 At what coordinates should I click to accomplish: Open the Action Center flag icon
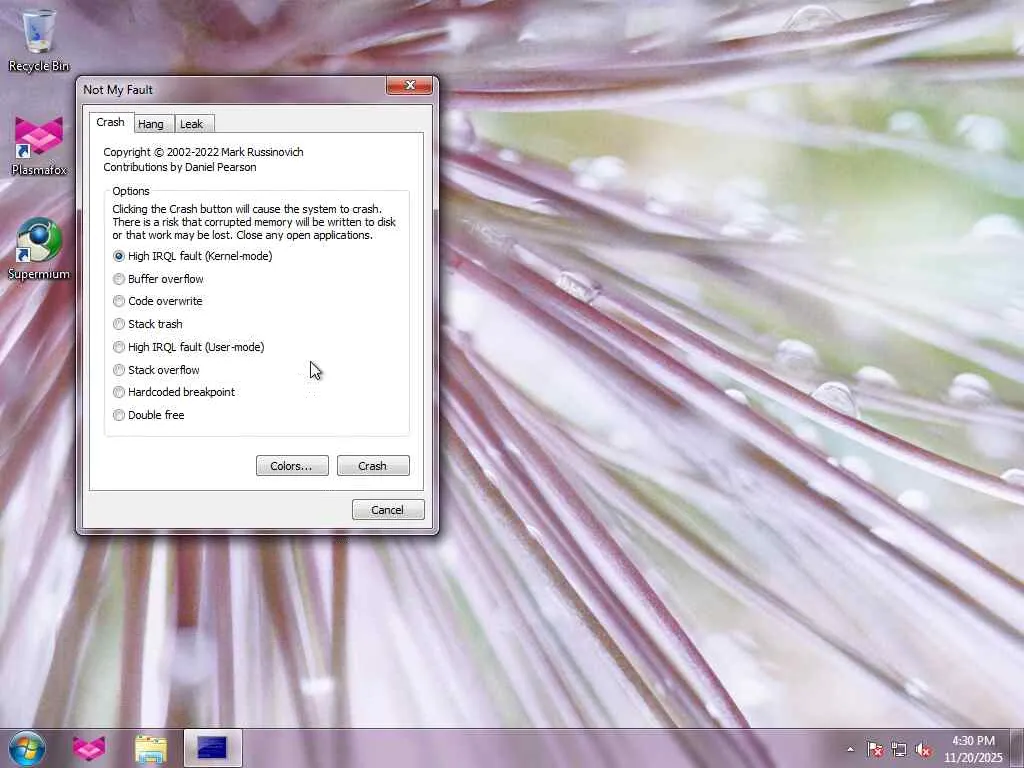(x=874, y=750)
